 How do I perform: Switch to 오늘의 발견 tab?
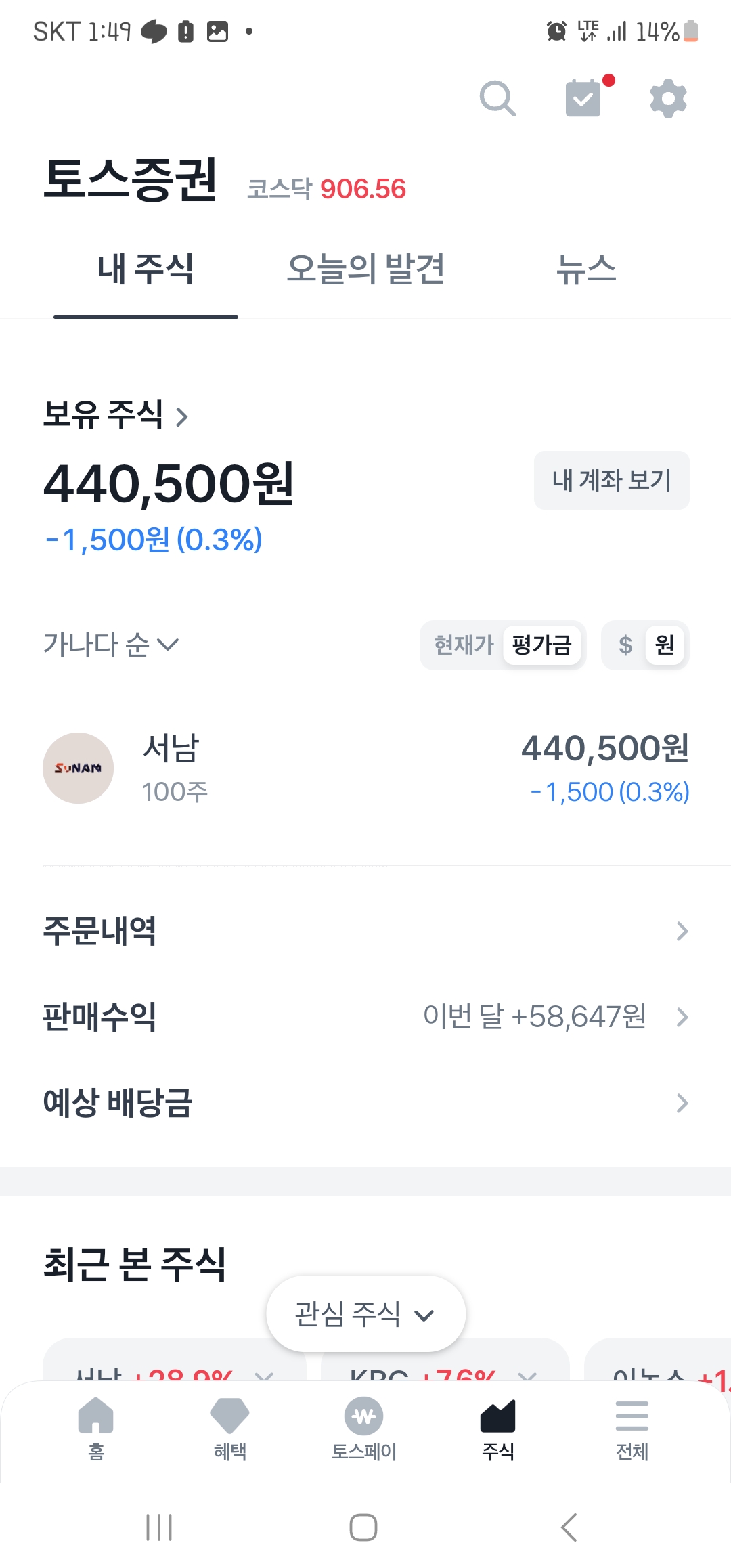pyautogui.click(x=365, y=269)
